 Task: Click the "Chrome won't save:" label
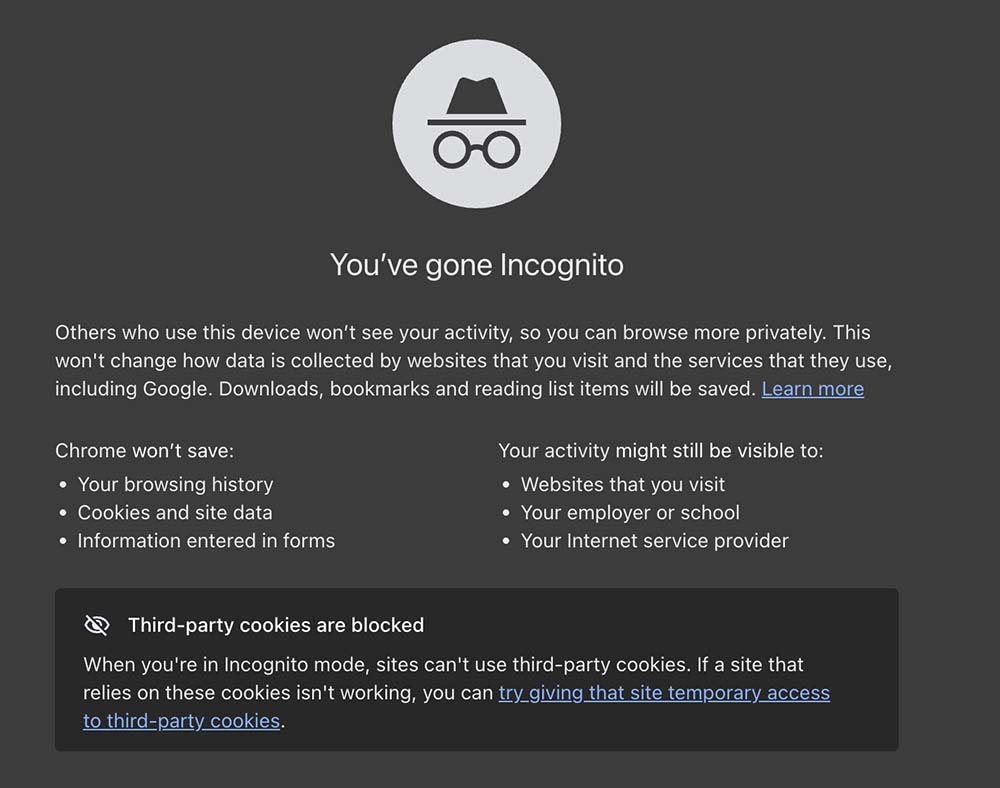144,451
